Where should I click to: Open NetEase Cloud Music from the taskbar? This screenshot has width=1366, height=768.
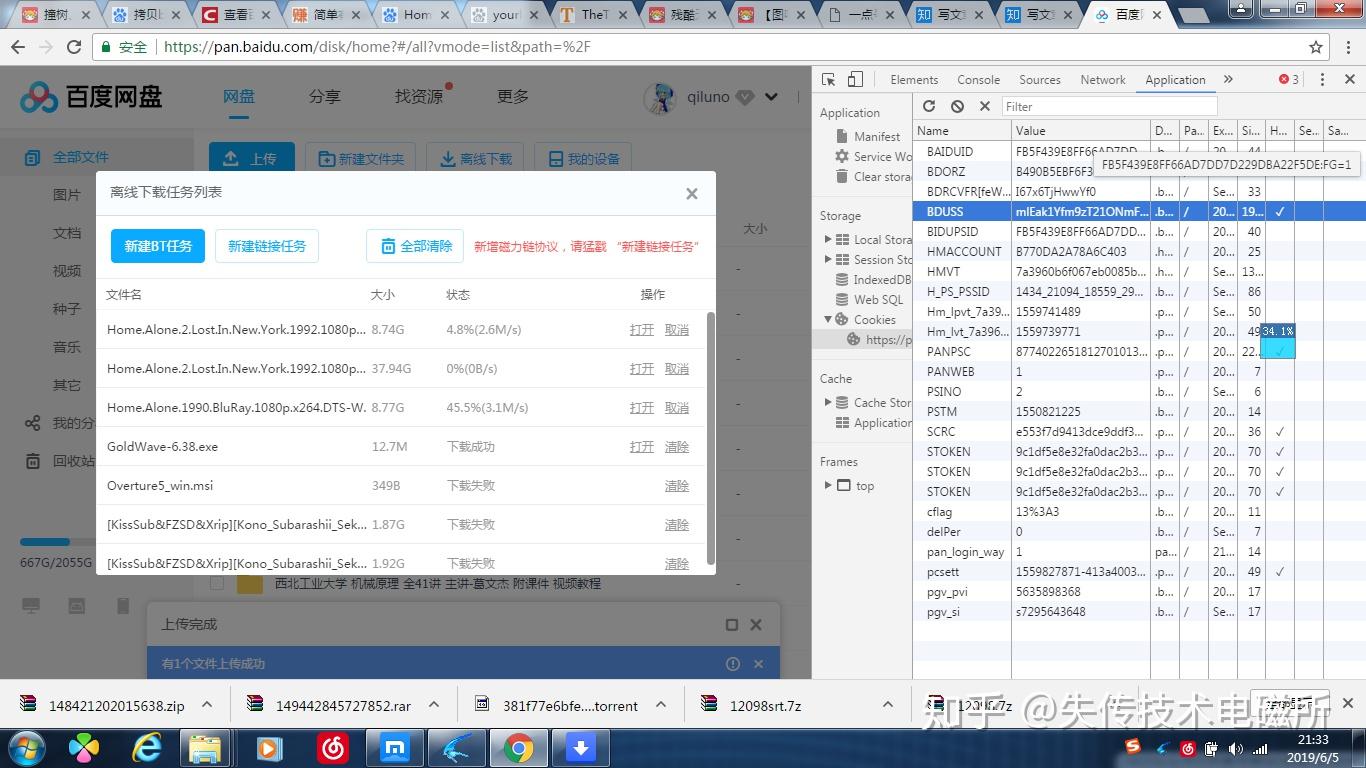click(x=332, y=748)
